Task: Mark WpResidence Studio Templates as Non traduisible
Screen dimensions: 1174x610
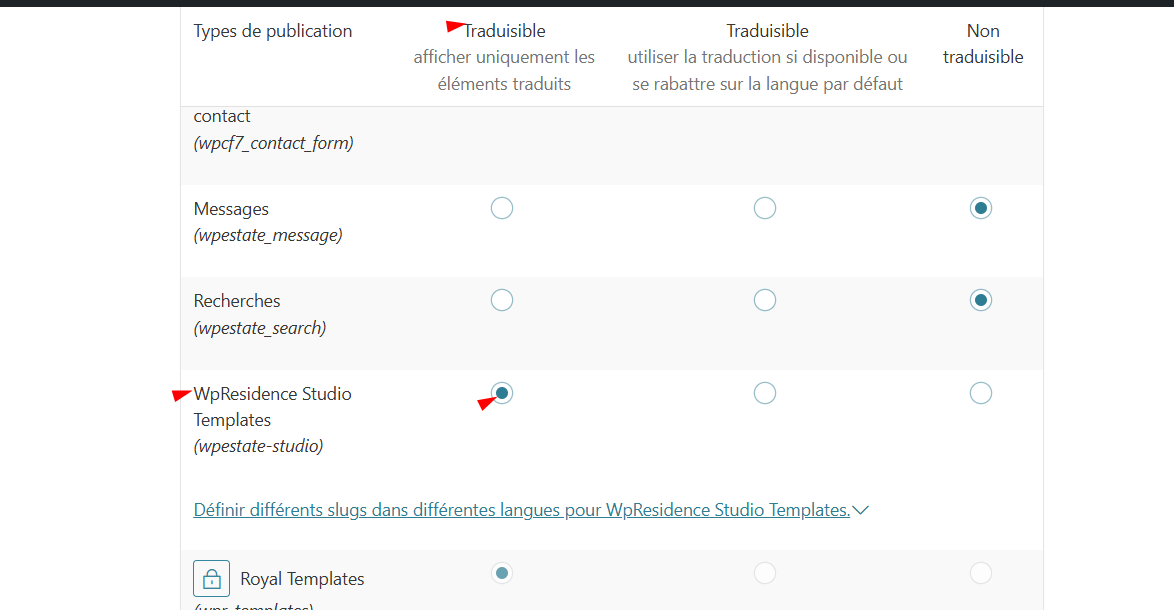Action: click(981, 393)
